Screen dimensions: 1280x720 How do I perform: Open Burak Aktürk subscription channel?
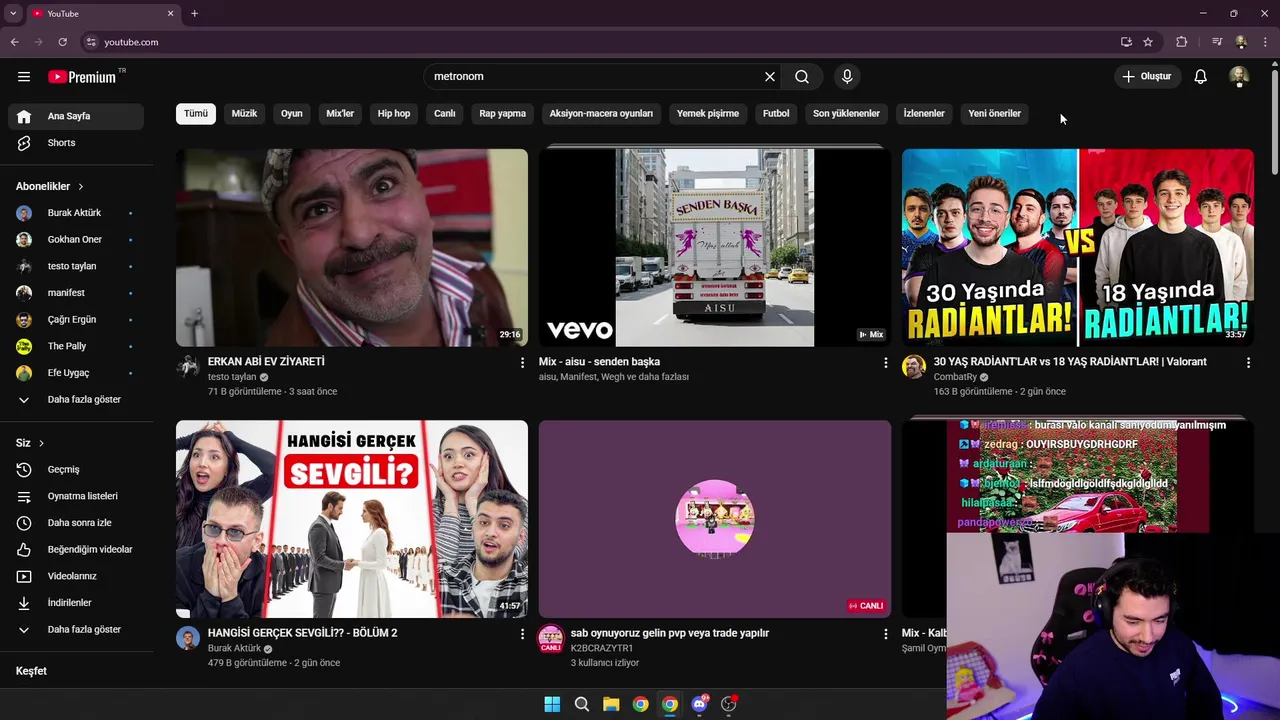click(x=76, y=213)
